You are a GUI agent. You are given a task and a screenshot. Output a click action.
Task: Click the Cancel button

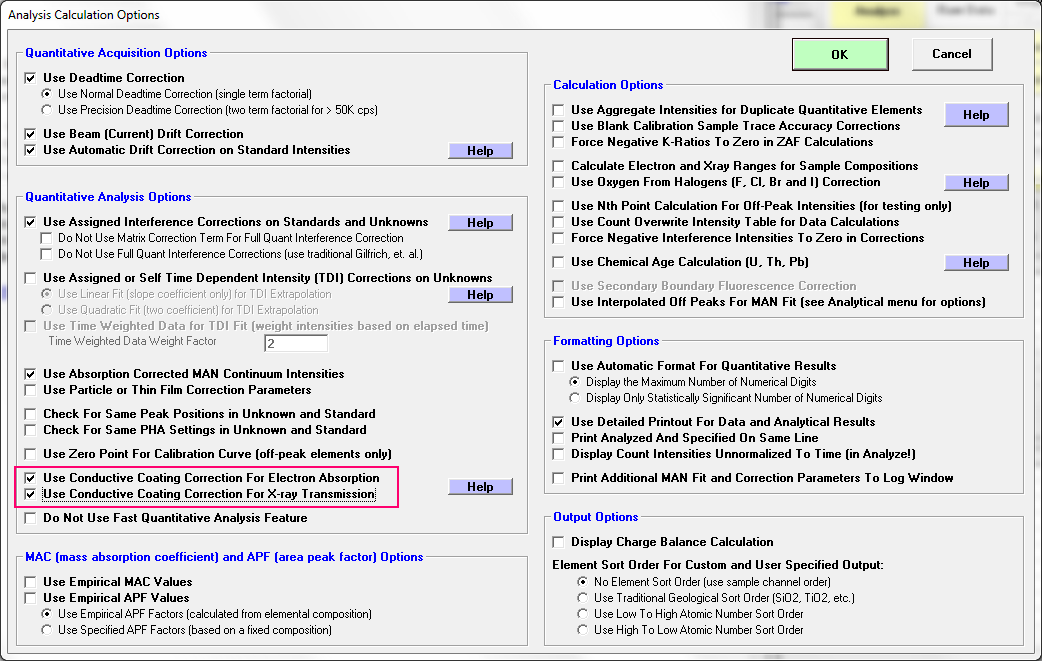click(951, 54)
